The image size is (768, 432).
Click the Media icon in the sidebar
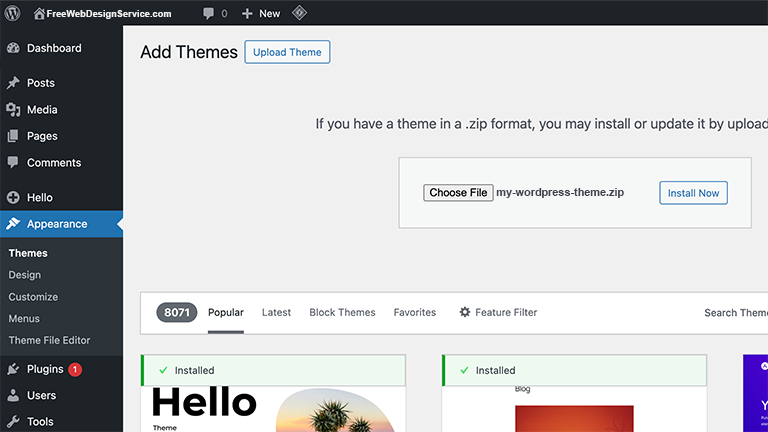[x=13, y=110]
